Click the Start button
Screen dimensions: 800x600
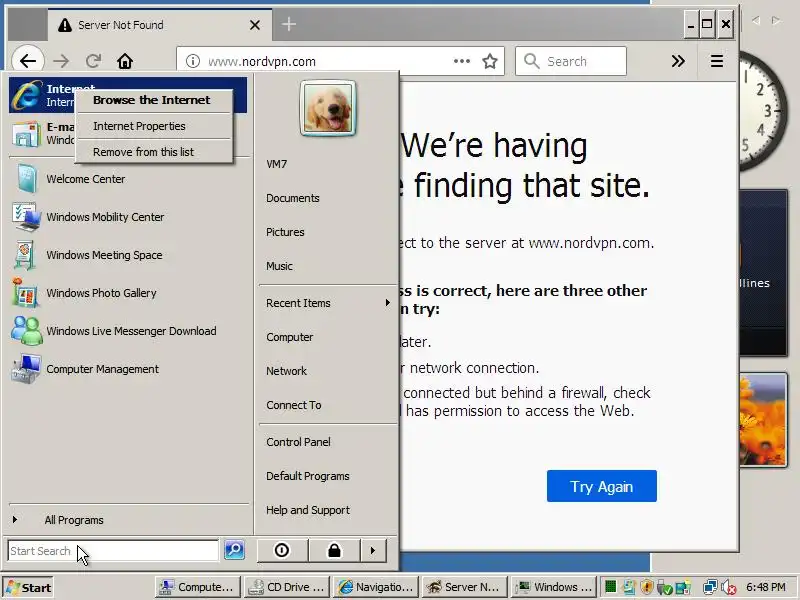28,588
